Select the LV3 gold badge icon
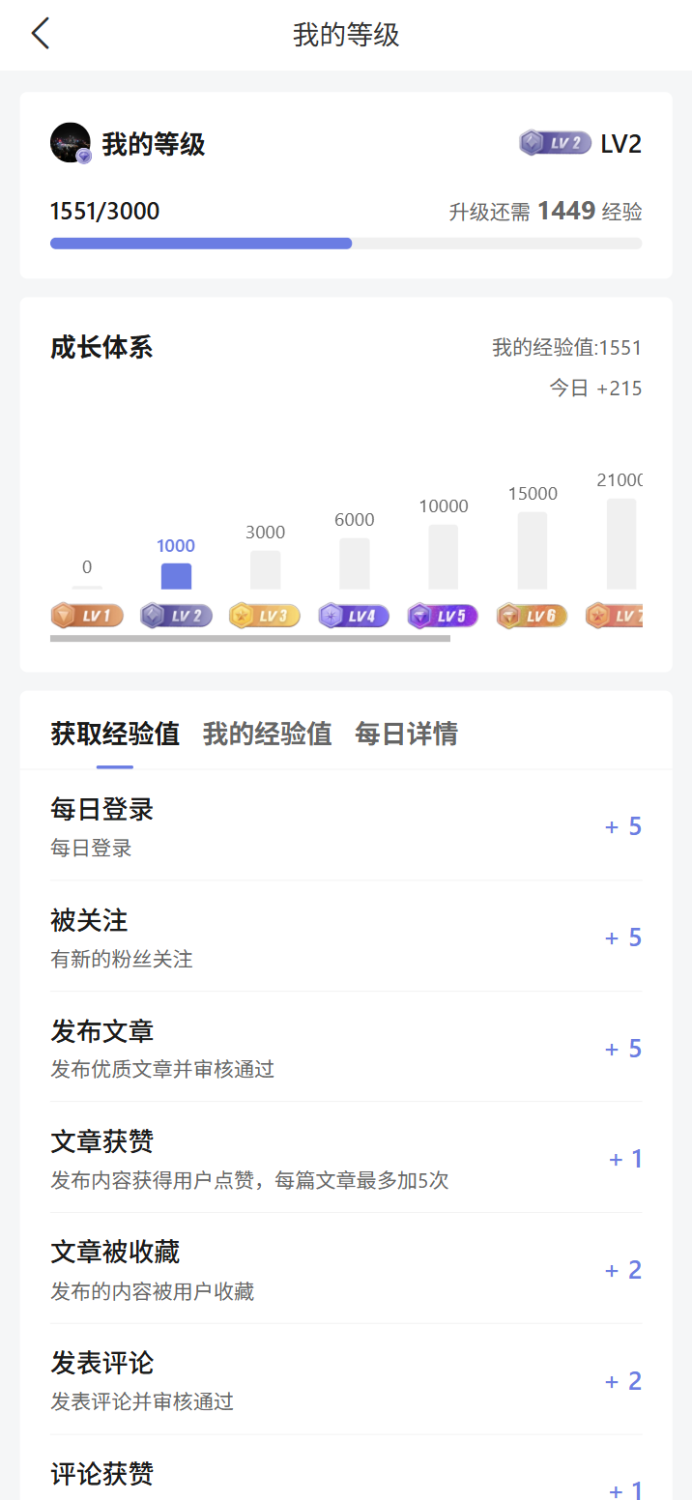Screen dimensions: 692x1500 (x=265, y=616)
